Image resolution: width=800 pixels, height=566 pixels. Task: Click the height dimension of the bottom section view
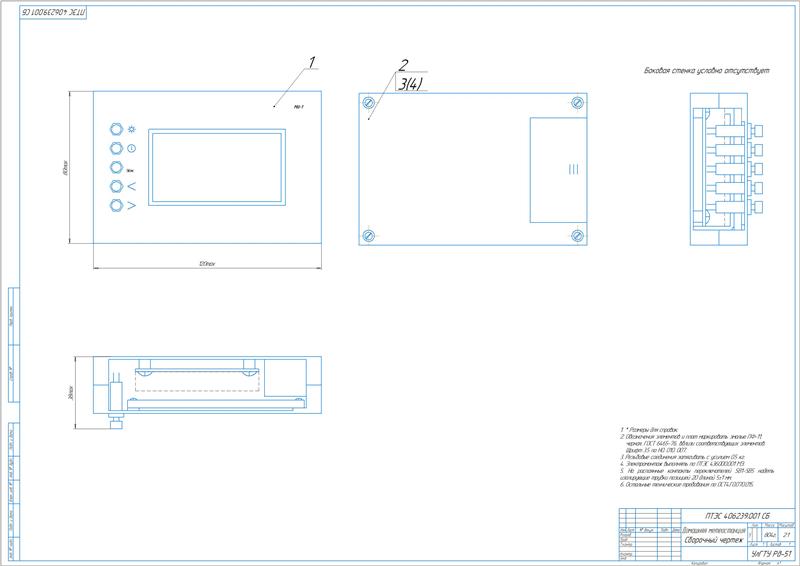[x=70, y=392]
